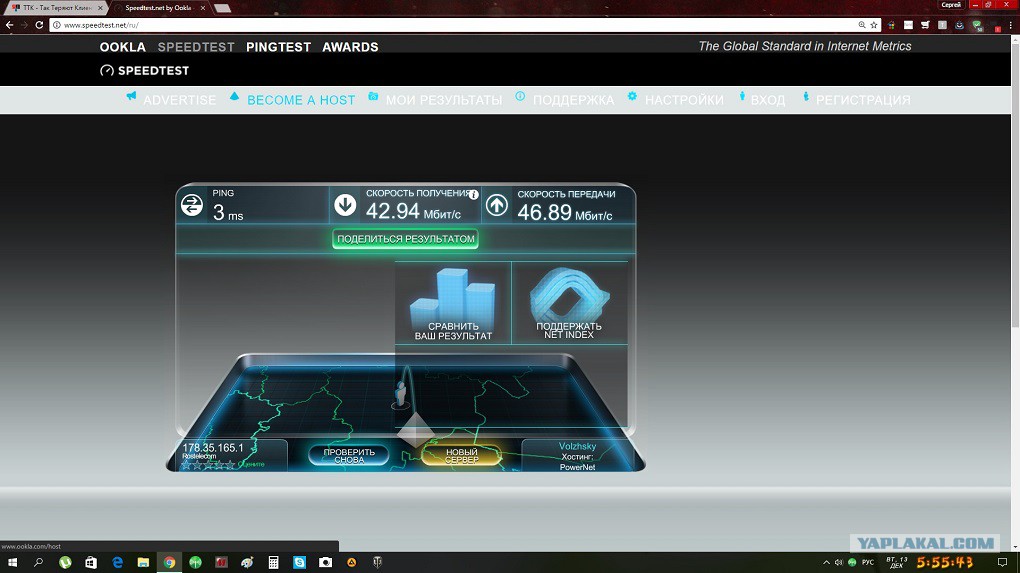The width and height of the screenshot is (1020, 573).
Task: Click ПОДДЕРЖАТЬ NET INDEX tile
Action: click(x=569, y=302)
